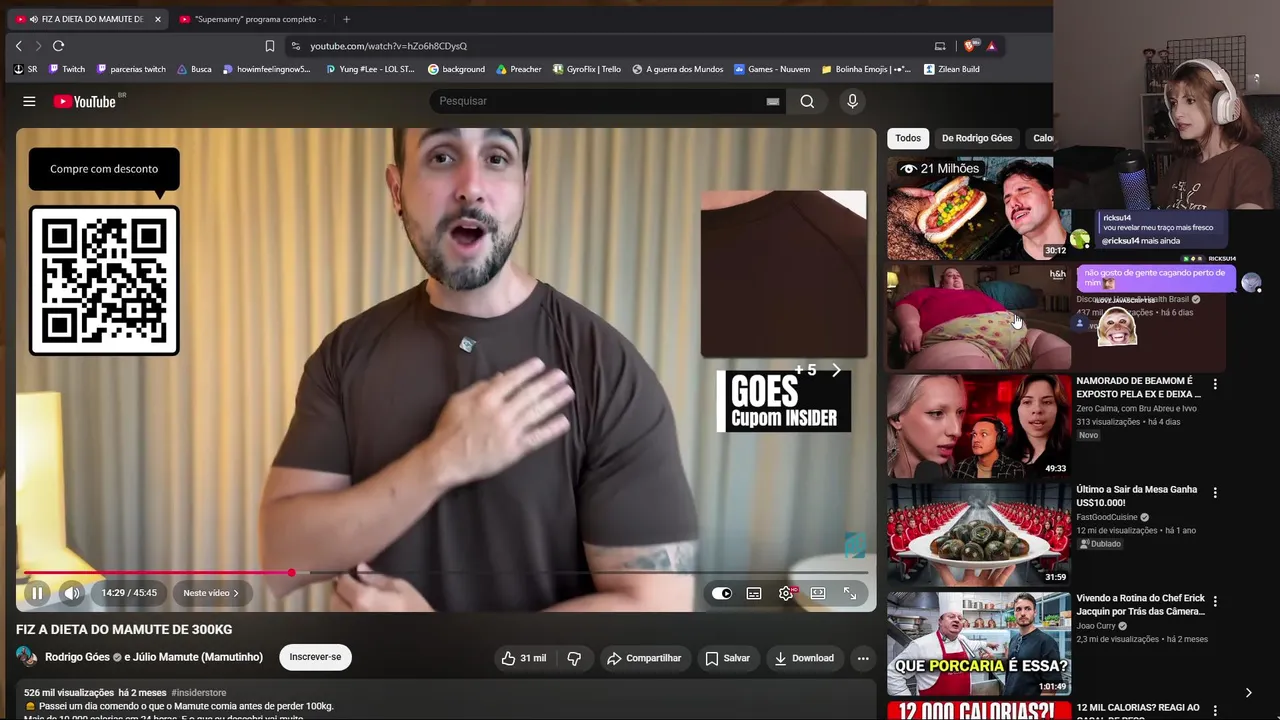Go back to the previous page
The image size is (1280, 720).
click(x=18, y=46)
